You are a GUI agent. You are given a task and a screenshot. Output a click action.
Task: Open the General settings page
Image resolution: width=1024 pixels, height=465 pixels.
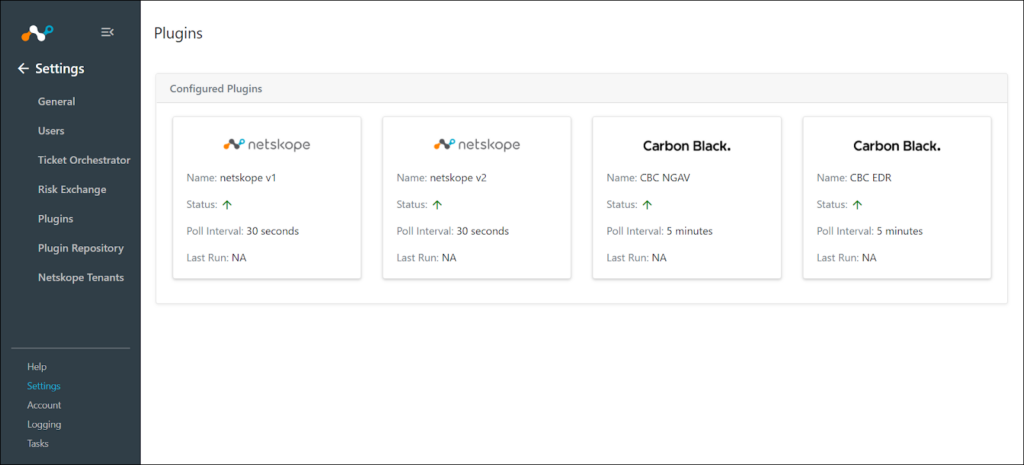pos(56,102)
